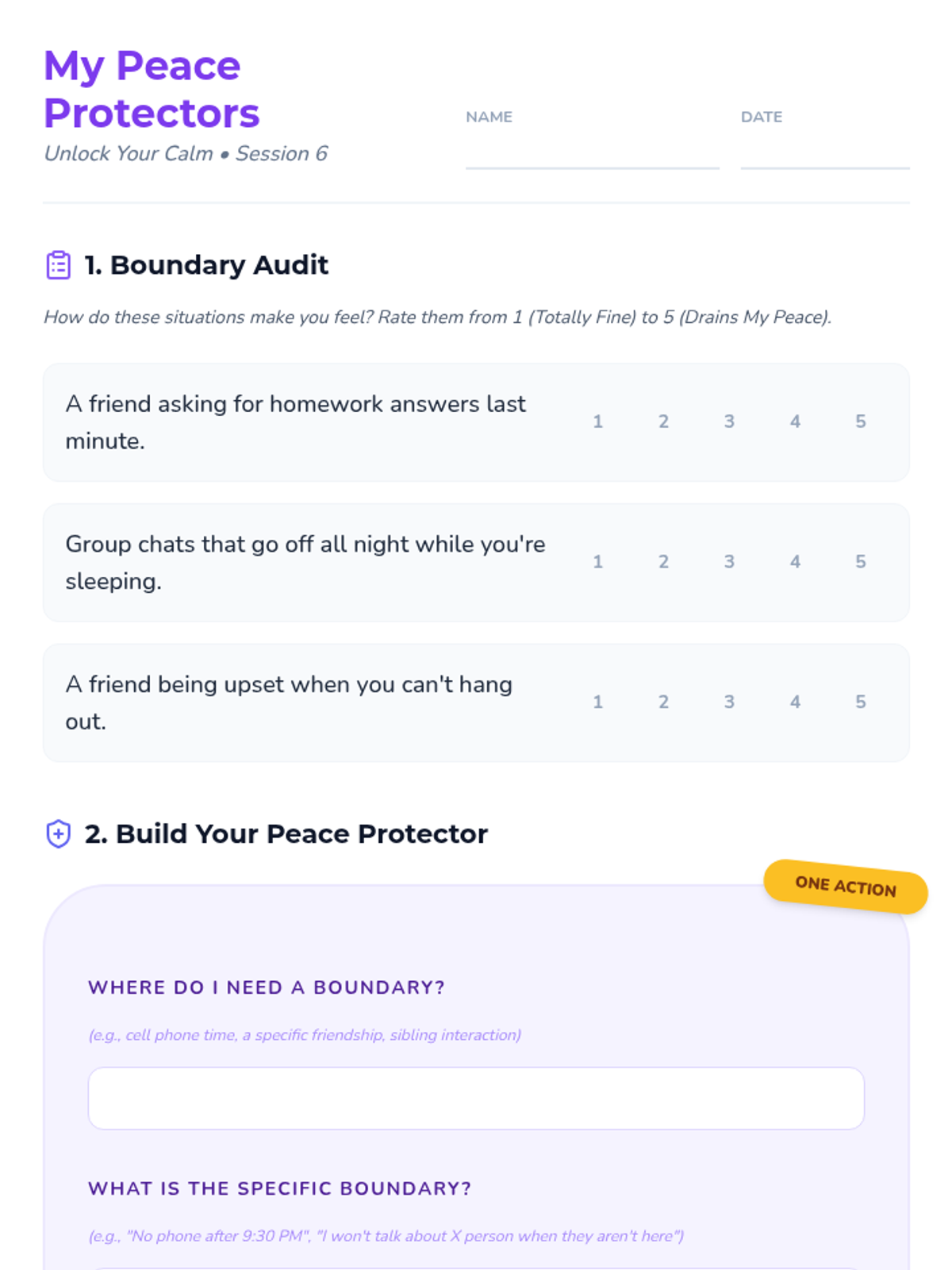The width and height of the screenshot is (952, 1270).
Task: Select rating 5 for group chats all night
Action: pos(861,563)
